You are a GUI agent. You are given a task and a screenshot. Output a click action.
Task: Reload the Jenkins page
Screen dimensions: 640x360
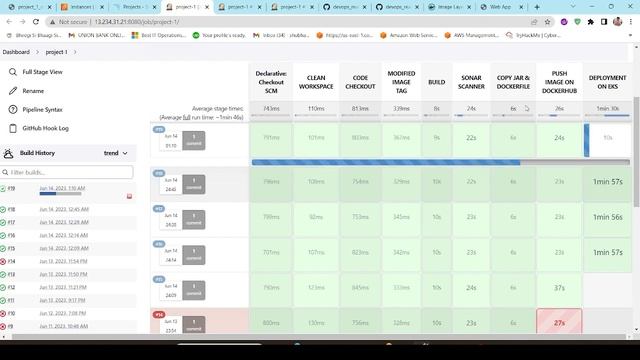point(36,22)
